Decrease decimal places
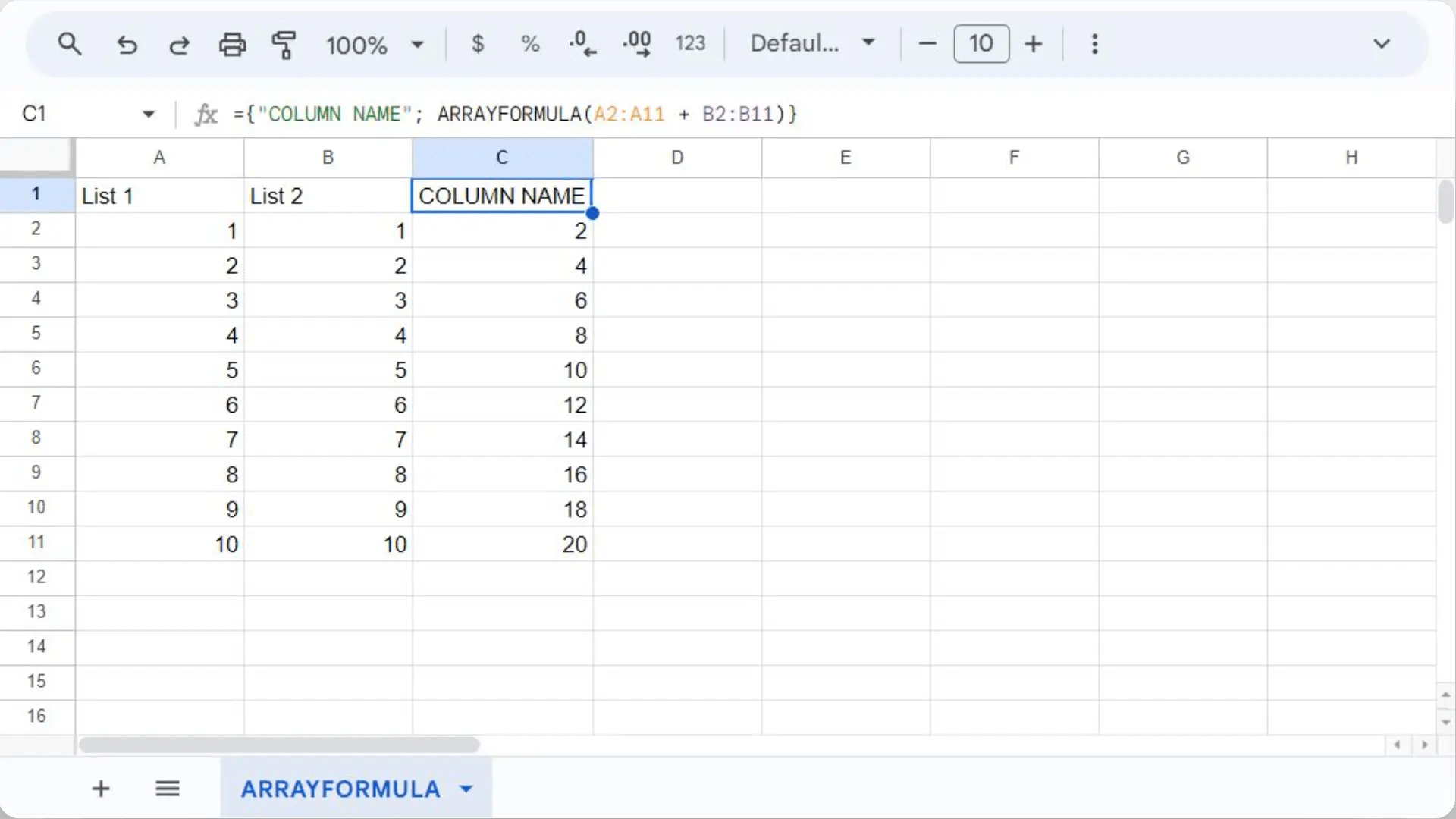1456x819 pixels. coord(582,44)
